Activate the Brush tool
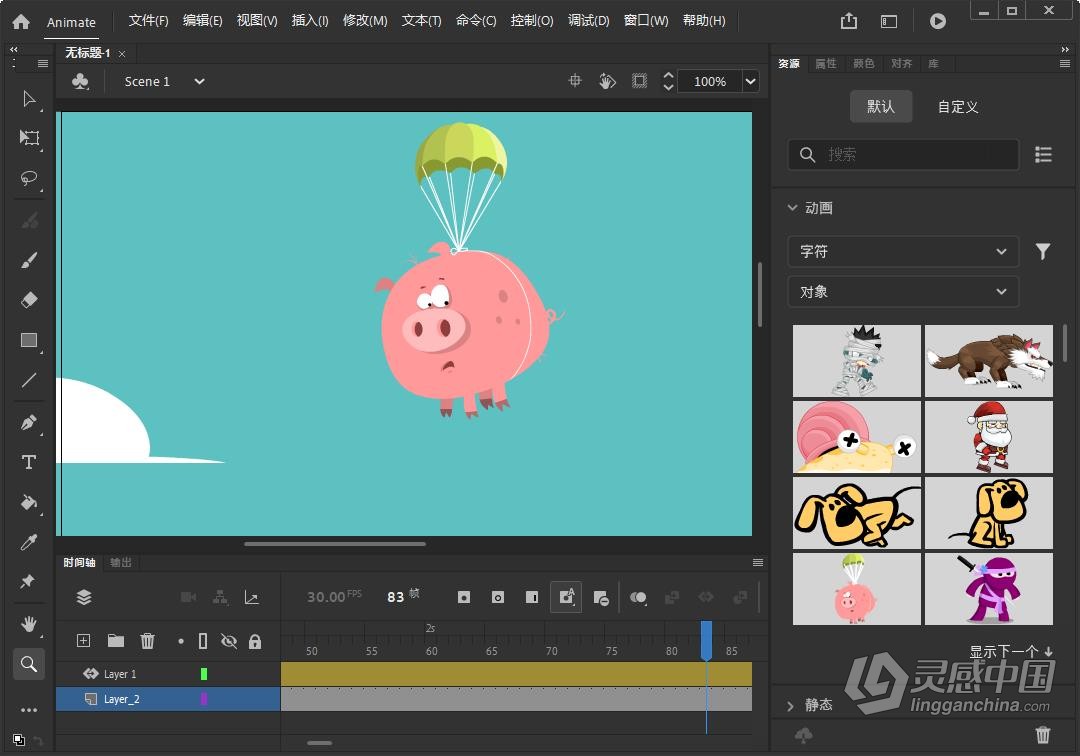The width and height of the screenshot is (1080, 756). 29,260
